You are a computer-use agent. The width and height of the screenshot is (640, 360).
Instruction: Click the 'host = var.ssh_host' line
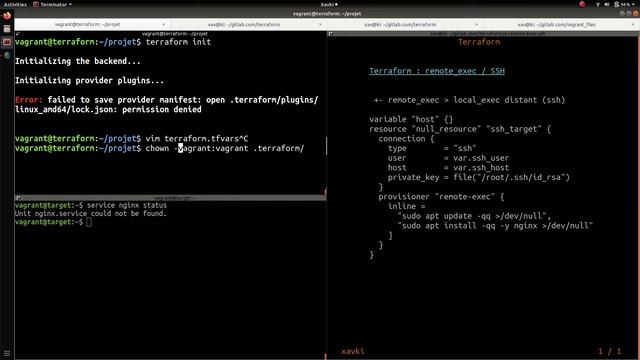tap(448, 167)
